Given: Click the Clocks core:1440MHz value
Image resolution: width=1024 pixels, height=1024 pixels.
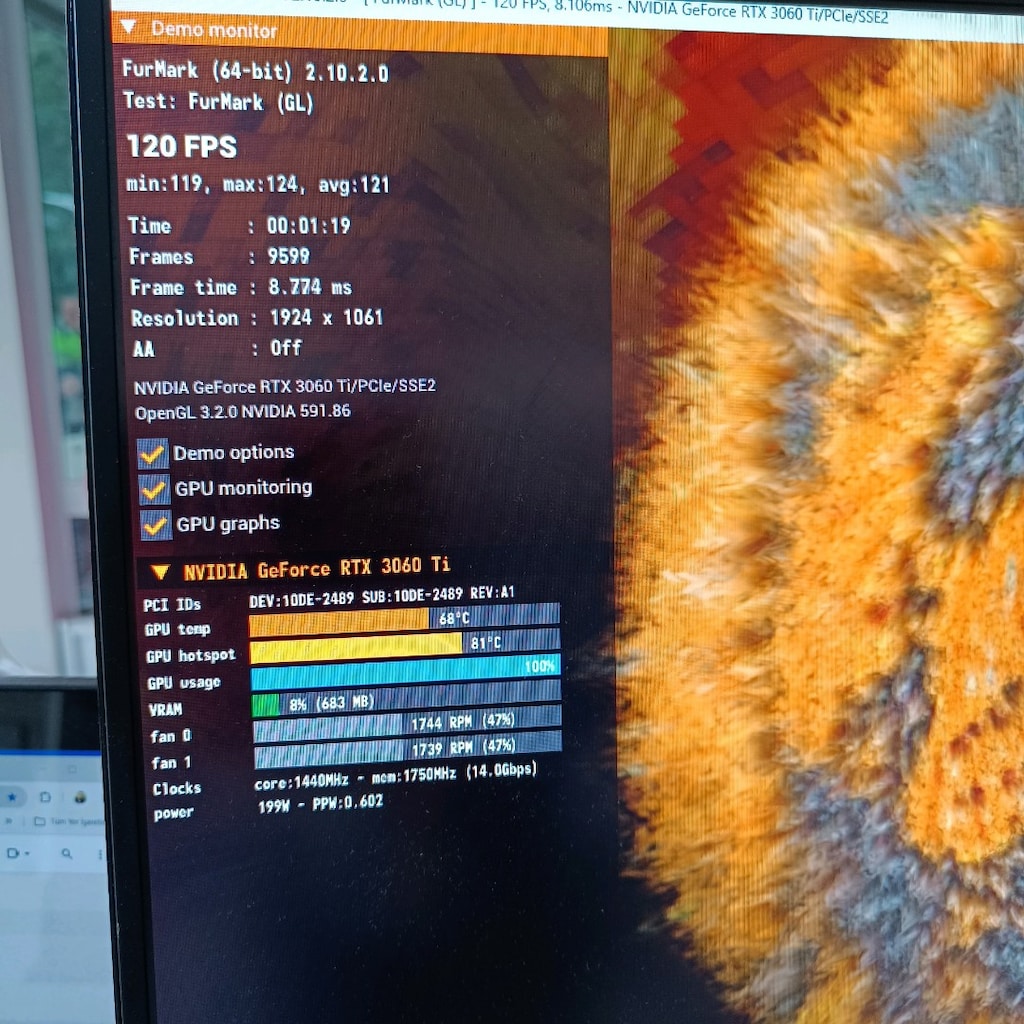Looking at the screenshot, I should (396, 776).
